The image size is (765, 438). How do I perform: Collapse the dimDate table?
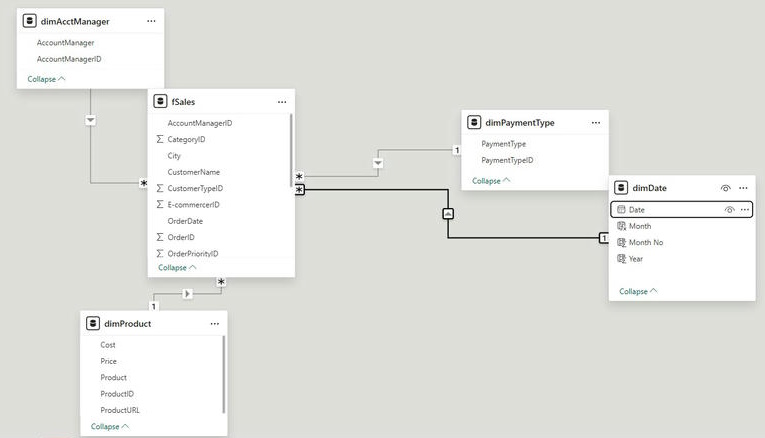click(x=638, y=292)
